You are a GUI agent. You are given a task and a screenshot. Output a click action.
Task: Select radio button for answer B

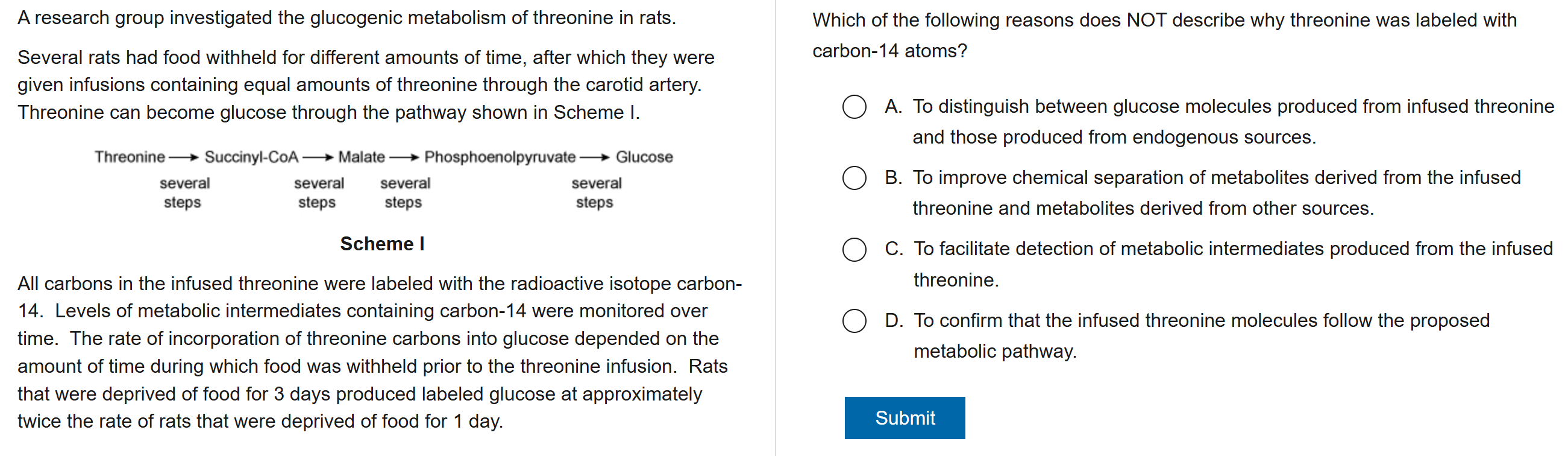coord(854,178)
